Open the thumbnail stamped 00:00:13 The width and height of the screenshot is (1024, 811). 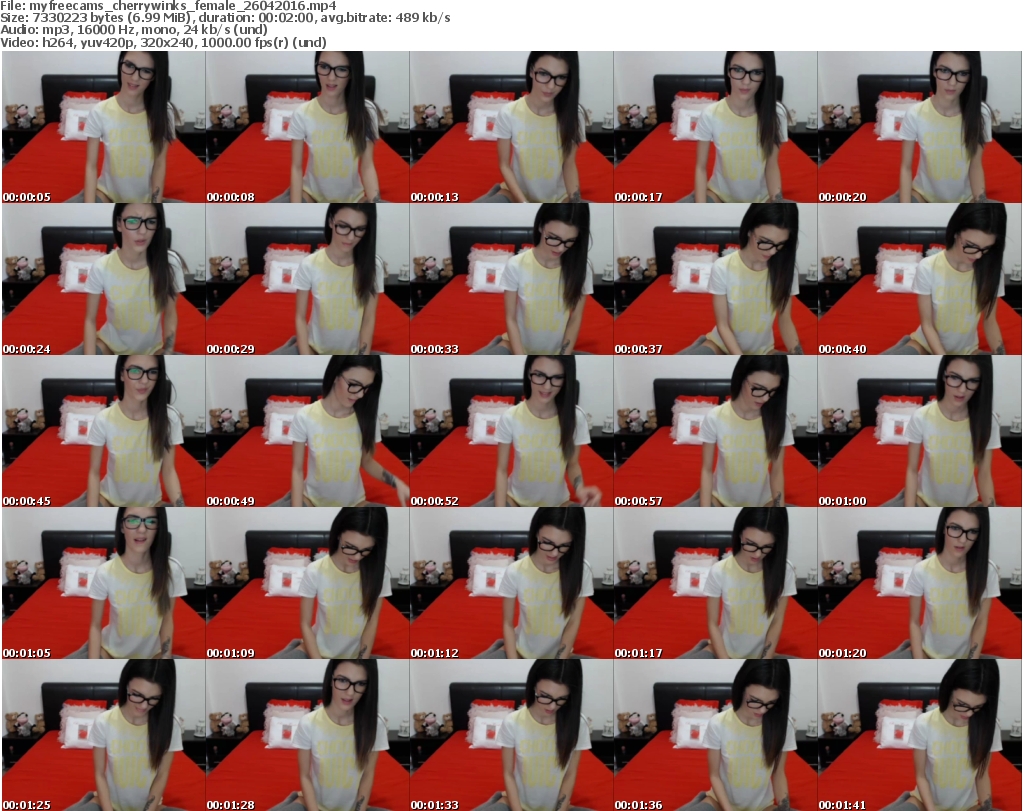[511, 127]
